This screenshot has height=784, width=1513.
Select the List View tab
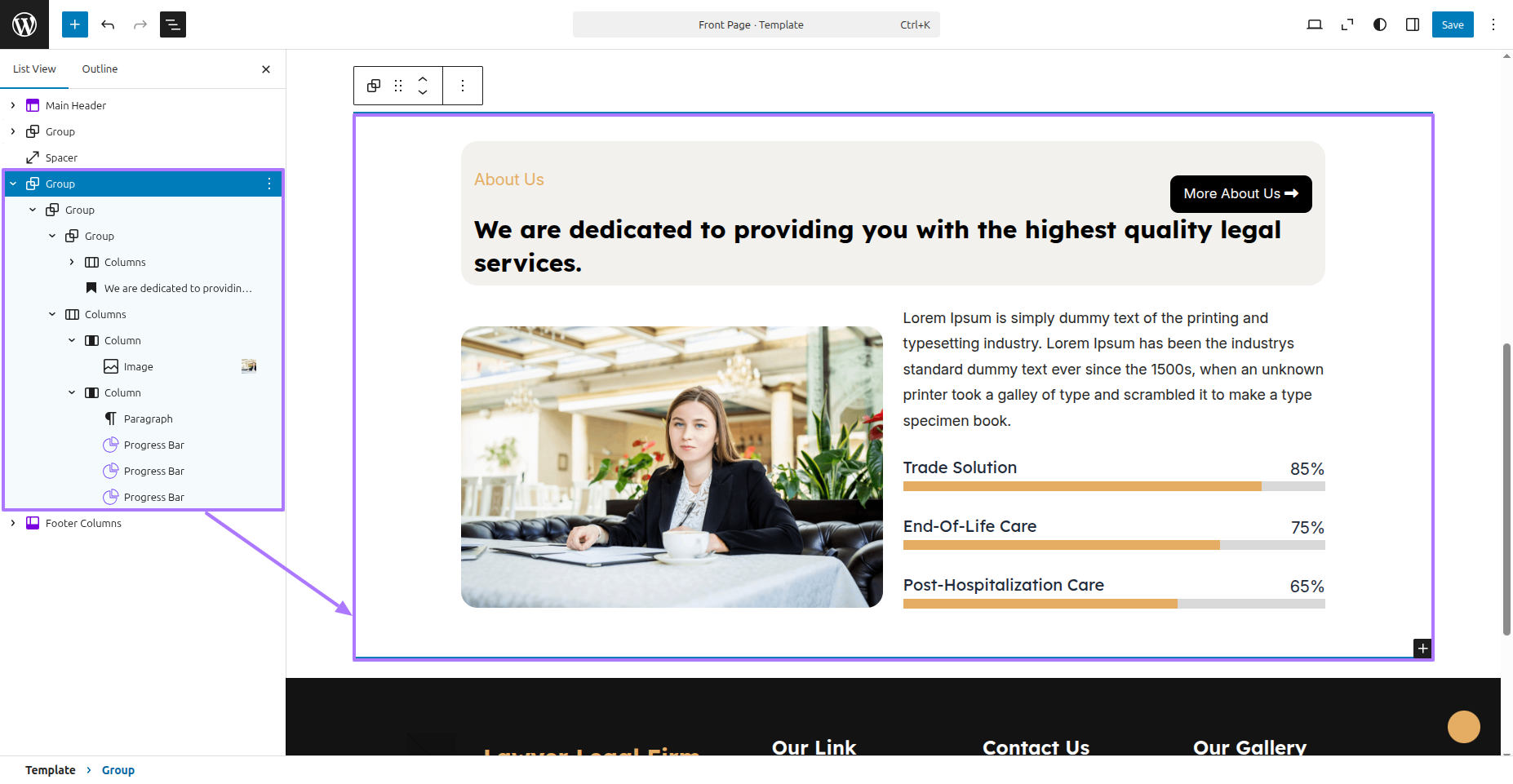34,69
